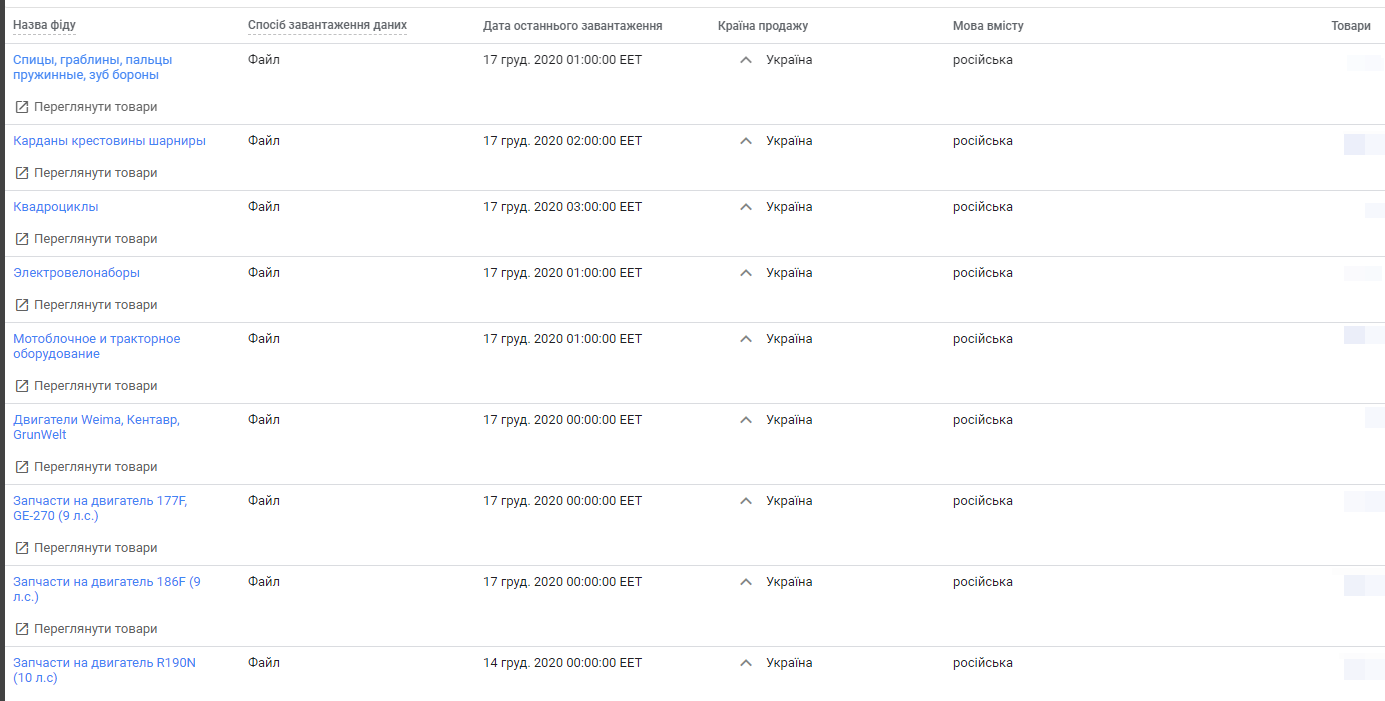Click open-in-new icon under Двигатели Weima feed
The image size is (1385, 701).
pos(21,467)
